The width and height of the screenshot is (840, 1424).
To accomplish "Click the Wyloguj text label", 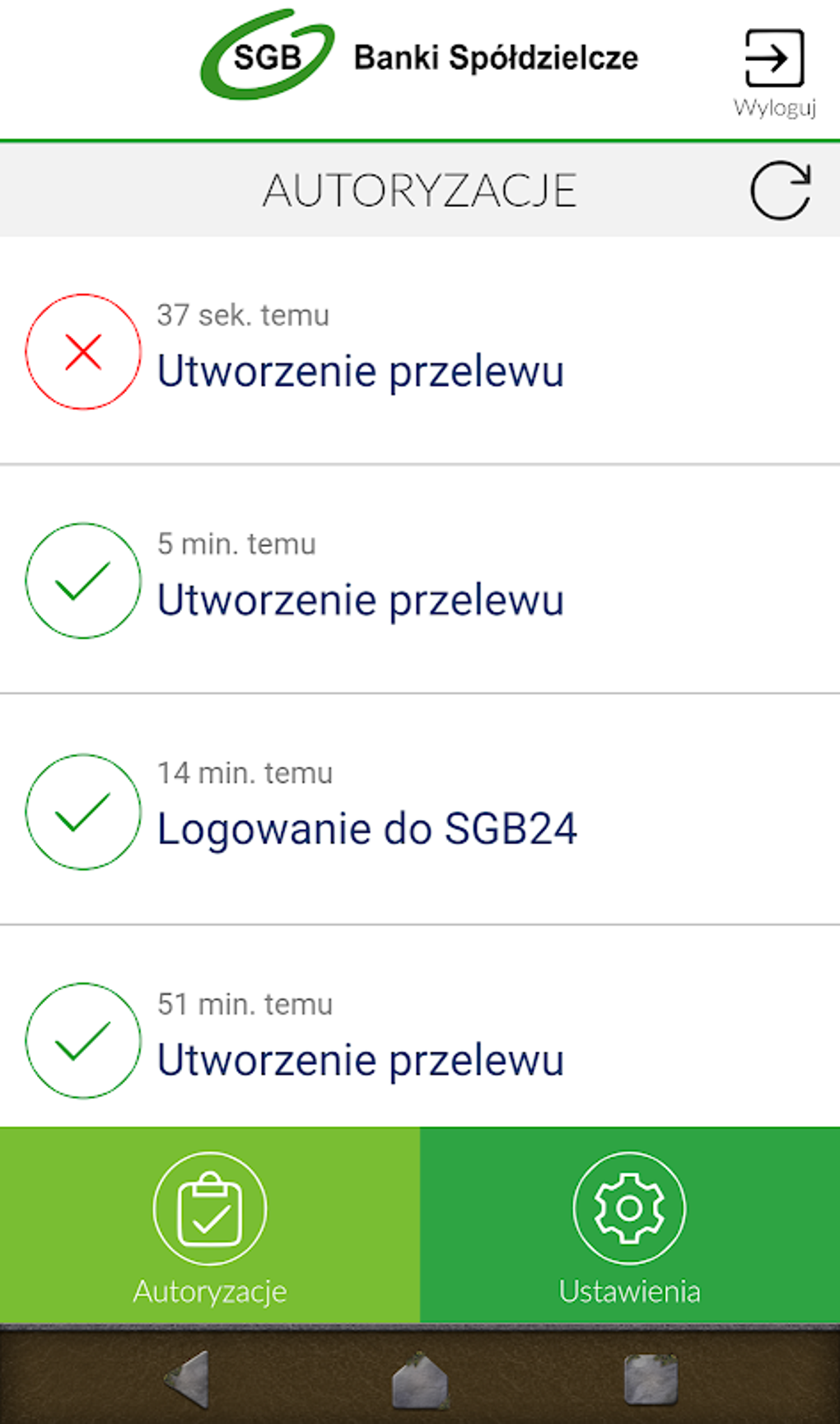I will tap(775, 108).
